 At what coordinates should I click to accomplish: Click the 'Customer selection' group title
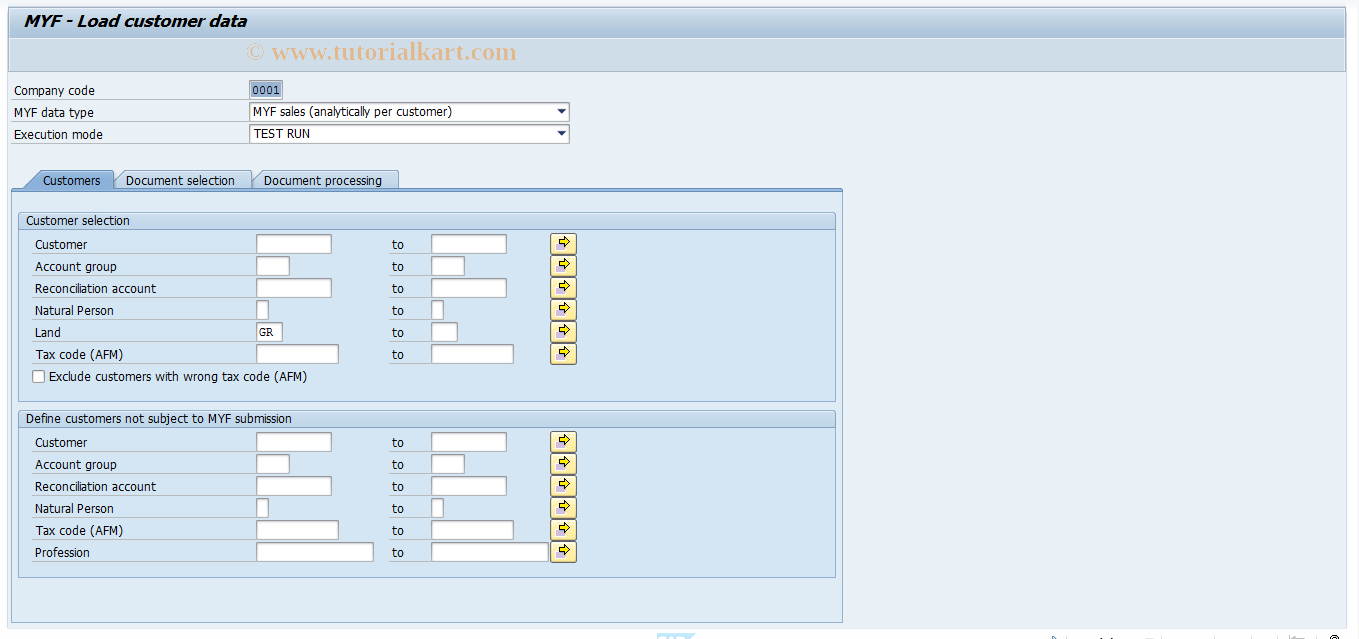pyautogui.click(x=78, y=221)
